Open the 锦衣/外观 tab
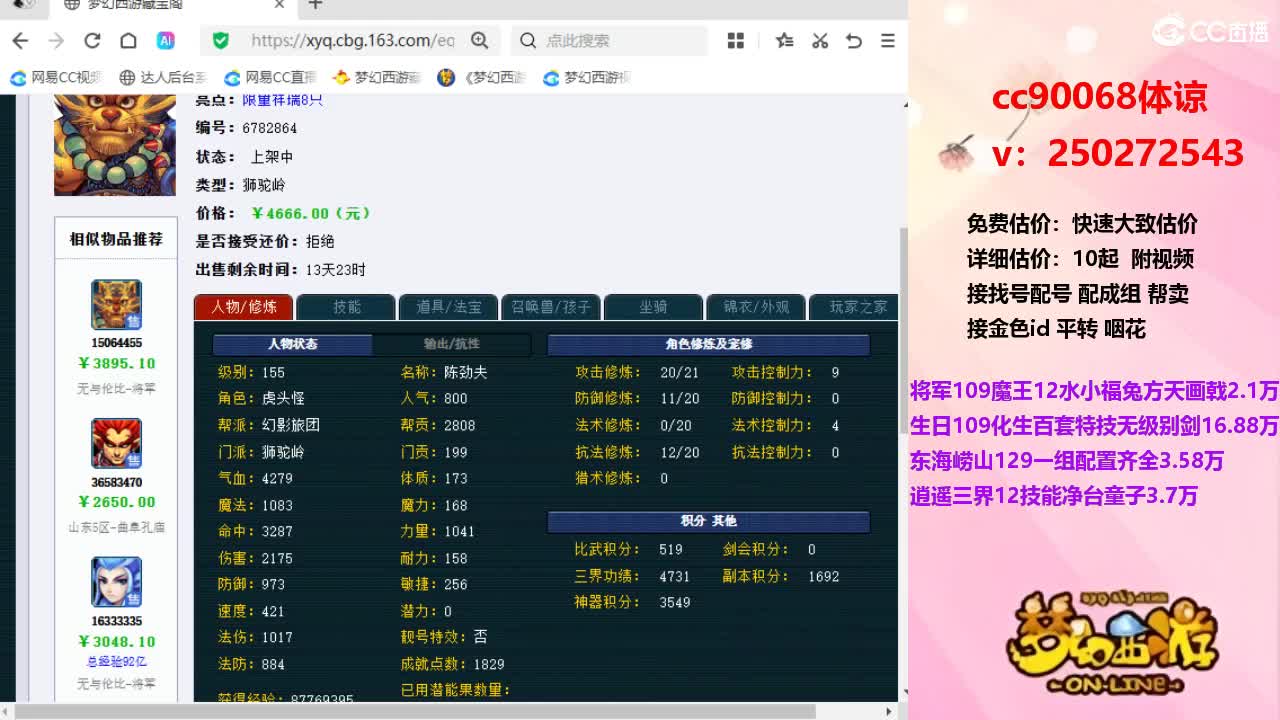 756,307
